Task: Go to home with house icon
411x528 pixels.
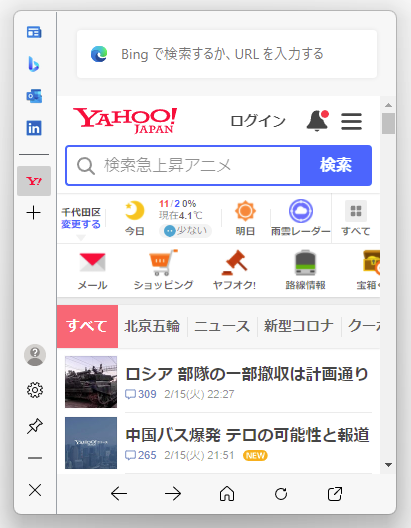Action: click(x=227, y=494)
